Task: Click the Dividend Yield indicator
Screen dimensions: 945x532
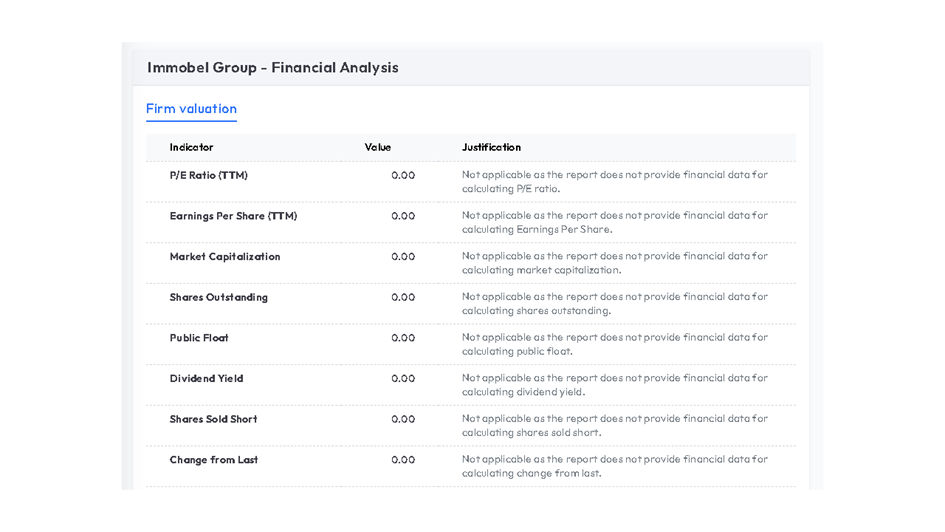Action: (x=206, y=379)
